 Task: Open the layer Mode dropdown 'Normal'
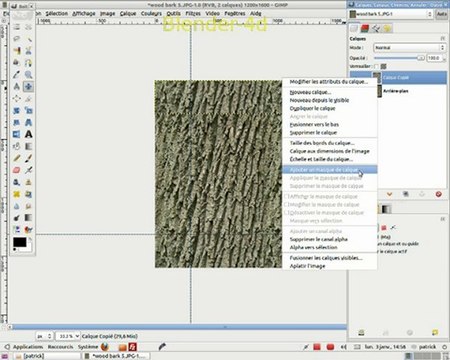[409, 48]
